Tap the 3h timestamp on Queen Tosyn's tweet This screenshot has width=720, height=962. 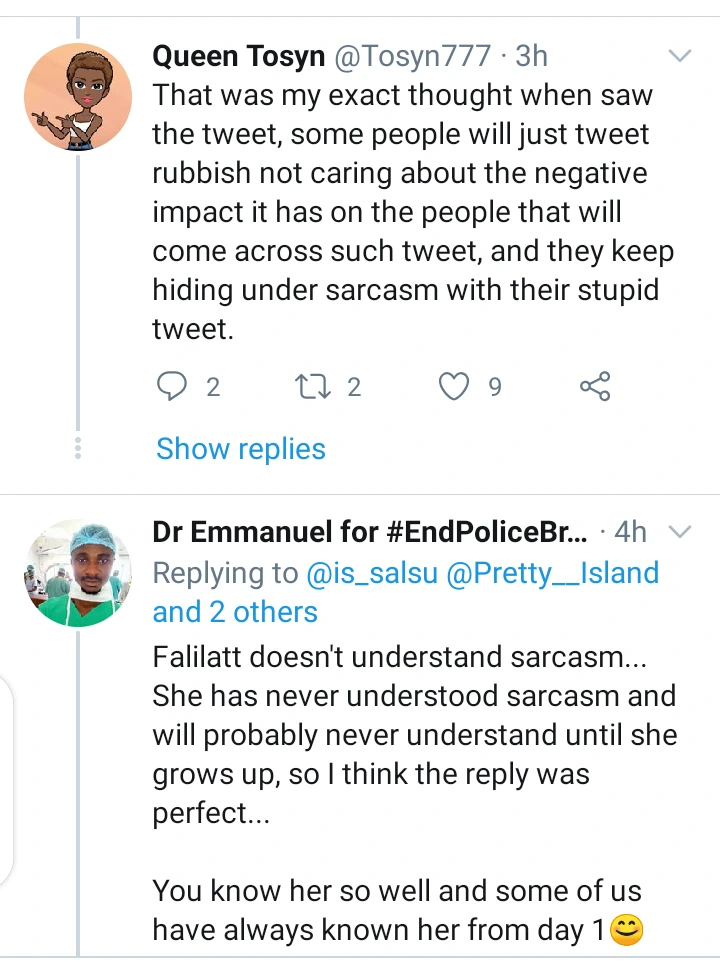pyautogui.click(x=531, y=56)
